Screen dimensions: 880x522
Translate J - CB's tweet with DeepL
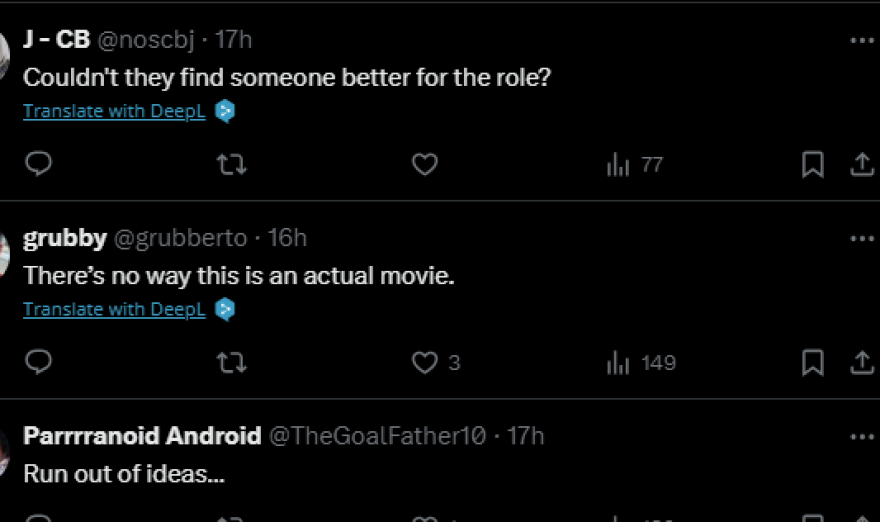pyautogui.click(x=114, y=111)
